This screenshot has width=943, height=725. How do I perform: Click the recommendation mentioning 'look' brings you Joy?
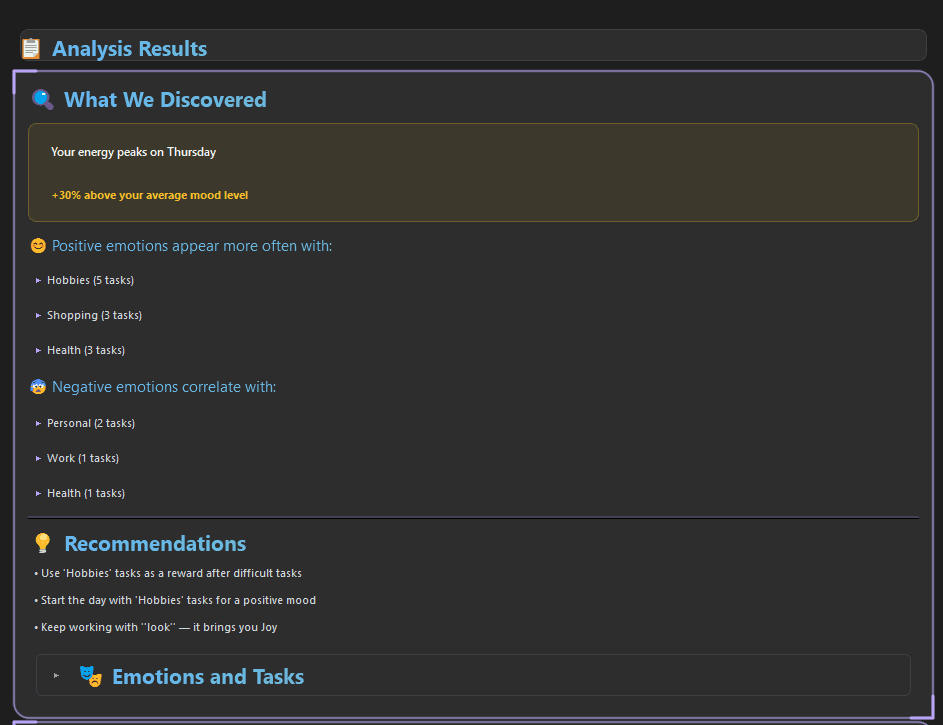pyautogui.click(x=157, y=627)
